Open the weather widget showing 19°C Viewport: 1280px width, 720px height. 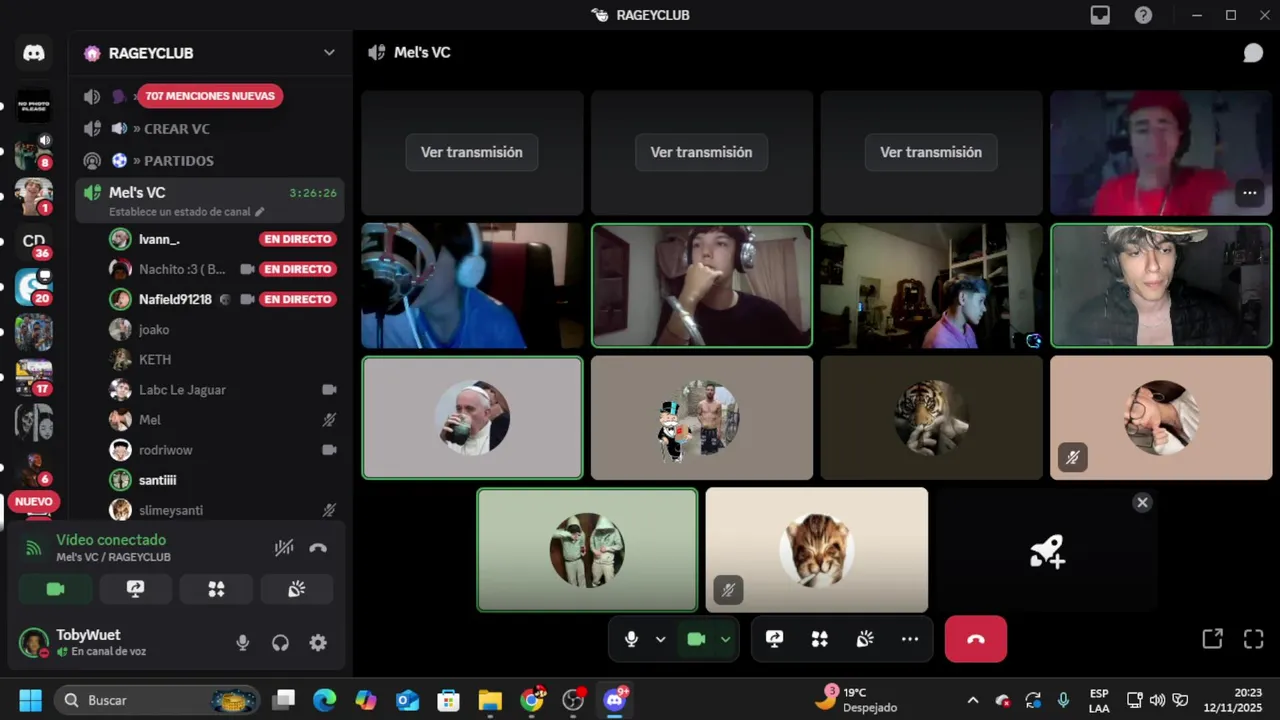coord(856,700)
